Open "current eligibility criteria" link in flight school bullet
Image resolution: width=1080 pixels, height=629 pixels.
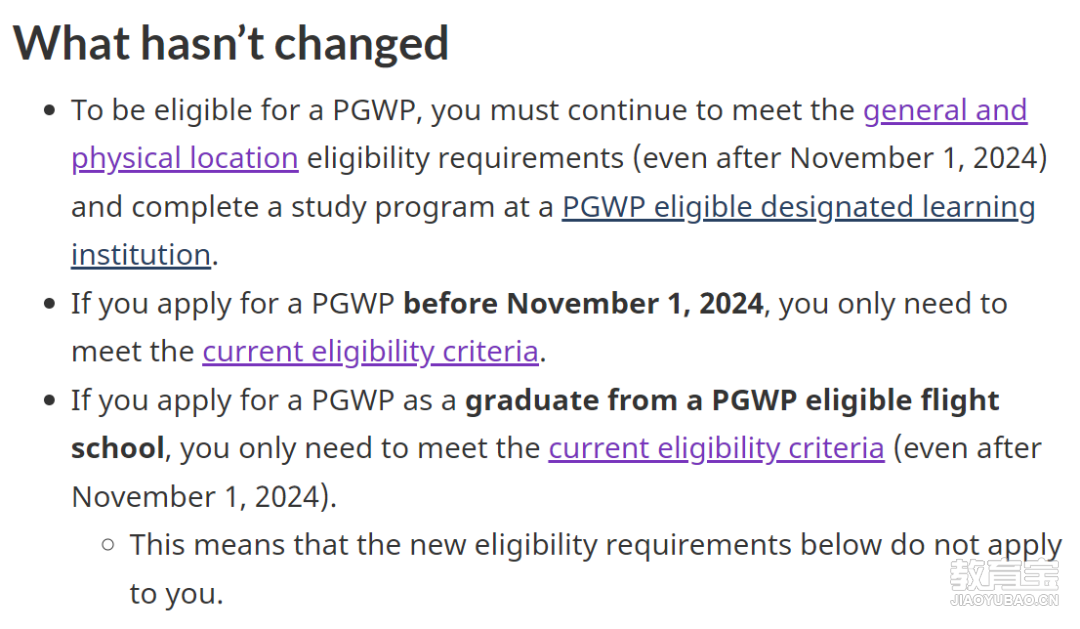716,449
